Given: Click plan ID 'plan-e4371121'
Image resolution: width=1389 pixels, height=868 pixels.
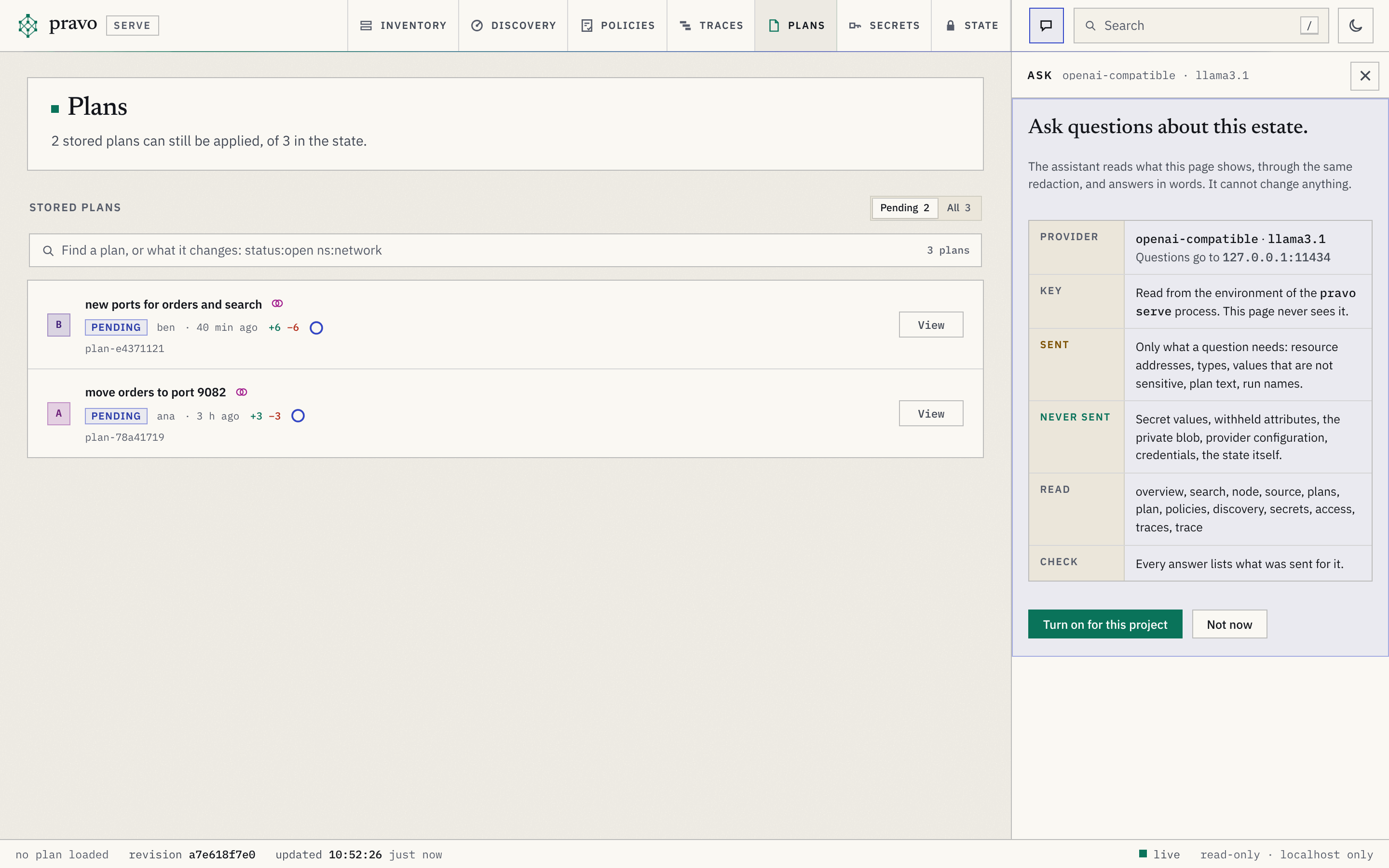Looking at the screenshot, I should [124, 349].
